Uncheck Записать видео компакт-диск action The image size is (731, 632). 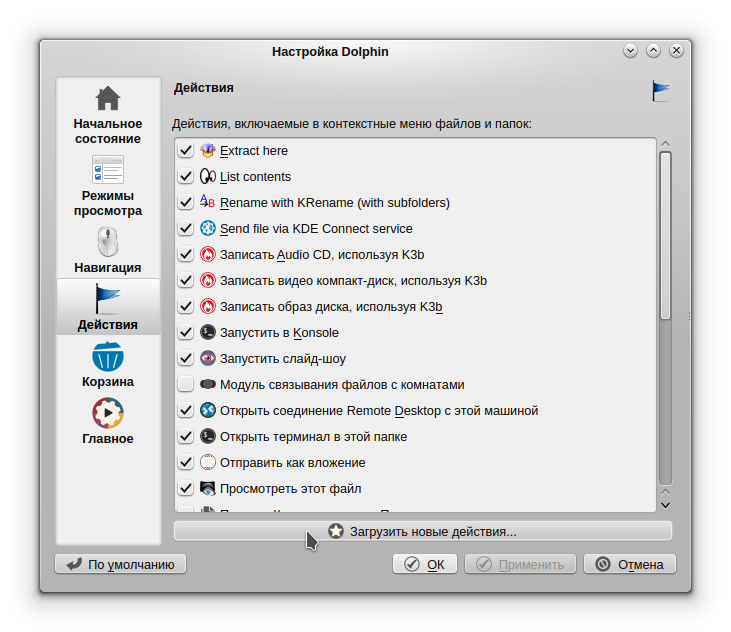coord(186,281)
